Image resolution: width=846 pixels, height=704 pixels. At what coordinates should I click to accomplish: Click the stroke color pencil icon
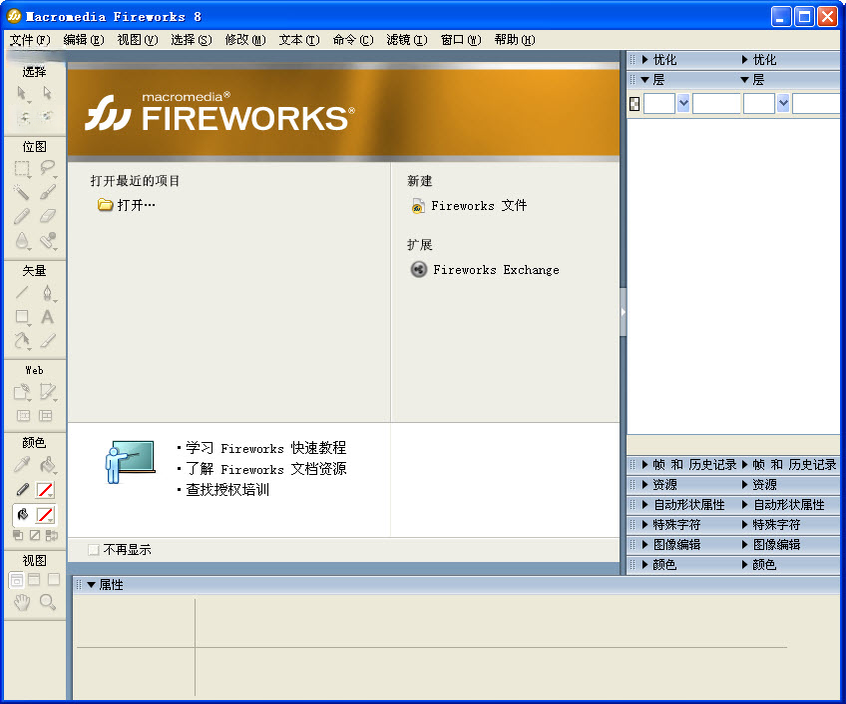(22, 490)
